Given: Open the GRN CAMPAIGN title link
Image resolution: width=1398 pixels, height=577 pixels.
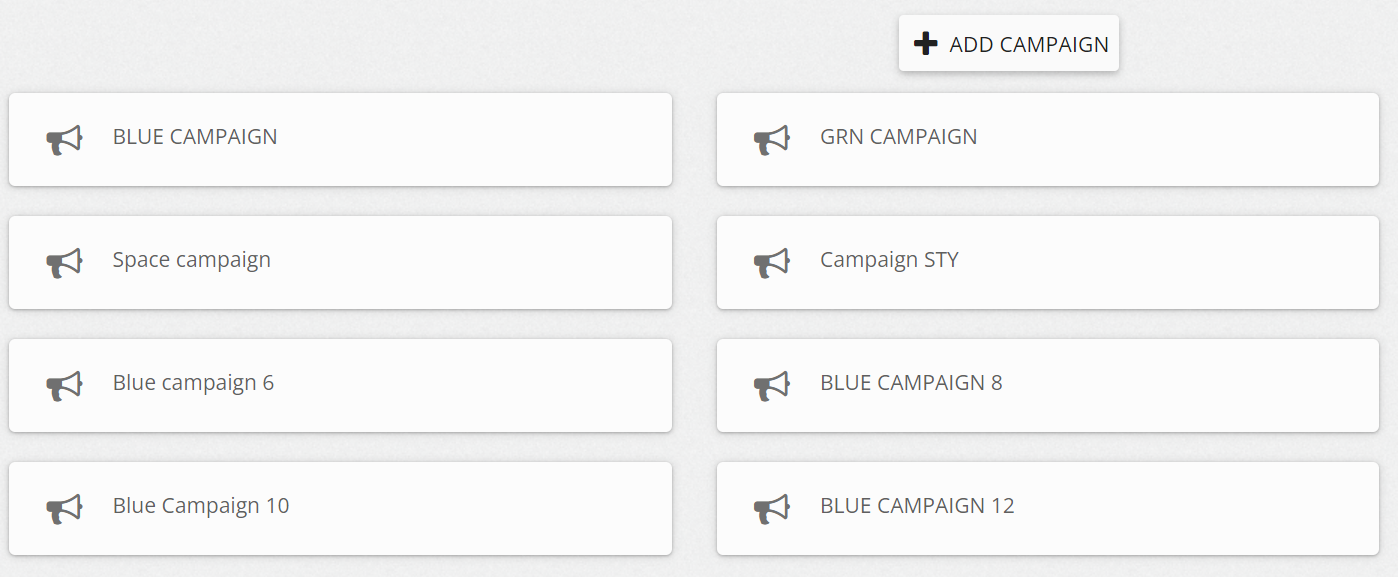Looking at the screenshot, I should tap(898, 137).
